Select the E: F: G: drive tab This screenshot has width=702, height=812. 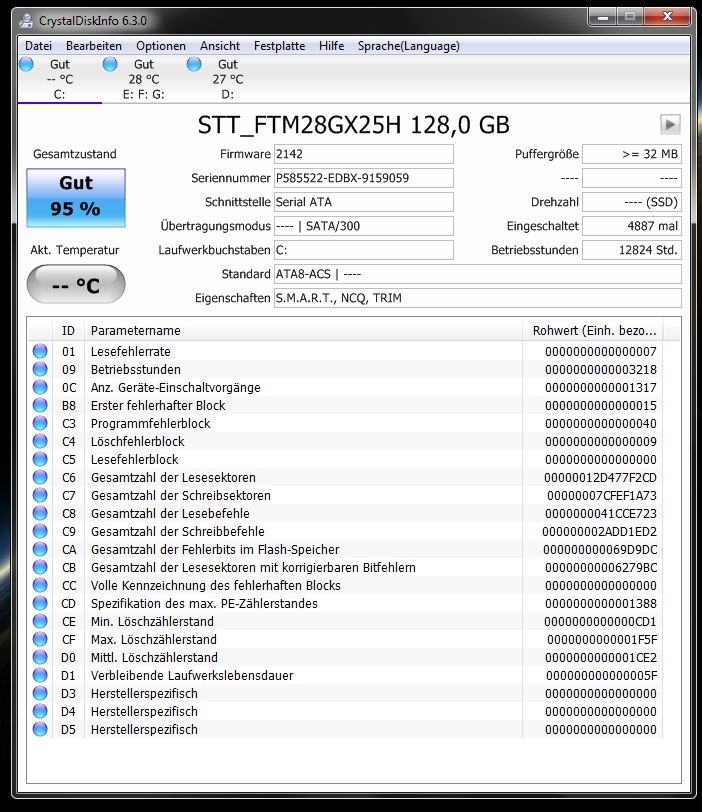(x=143, y=79)
